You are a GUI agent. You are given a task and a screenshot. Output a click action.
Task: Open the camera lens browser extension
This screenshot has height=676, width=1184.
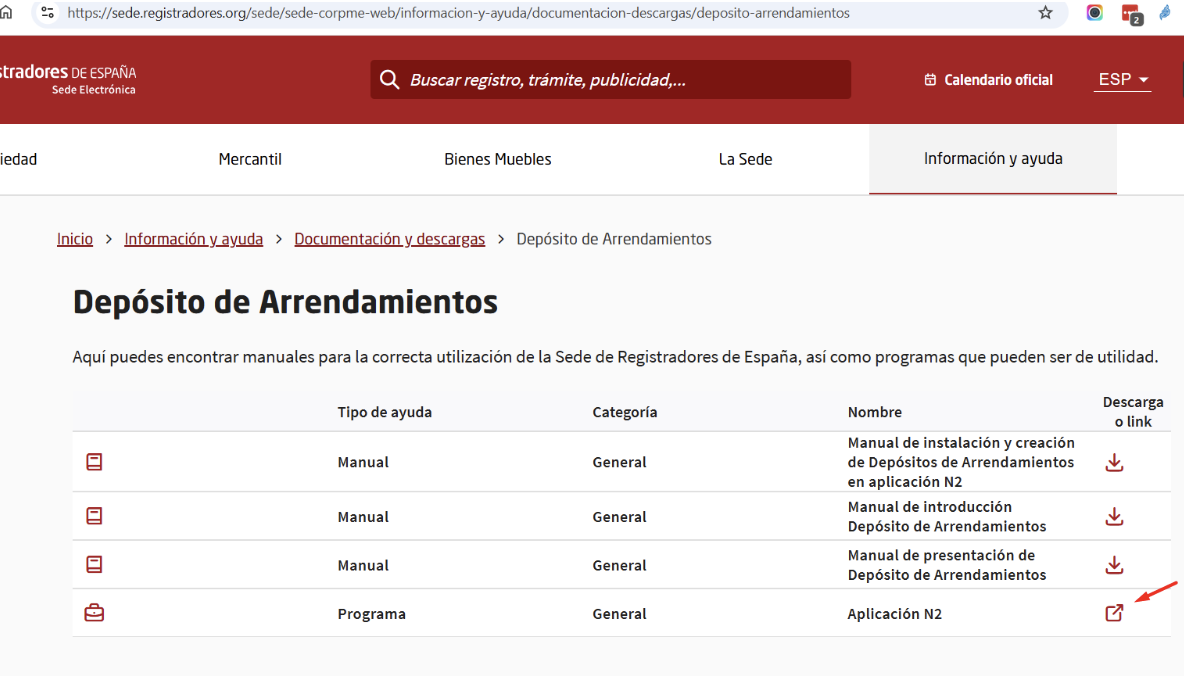click(x=1094, y=13)
